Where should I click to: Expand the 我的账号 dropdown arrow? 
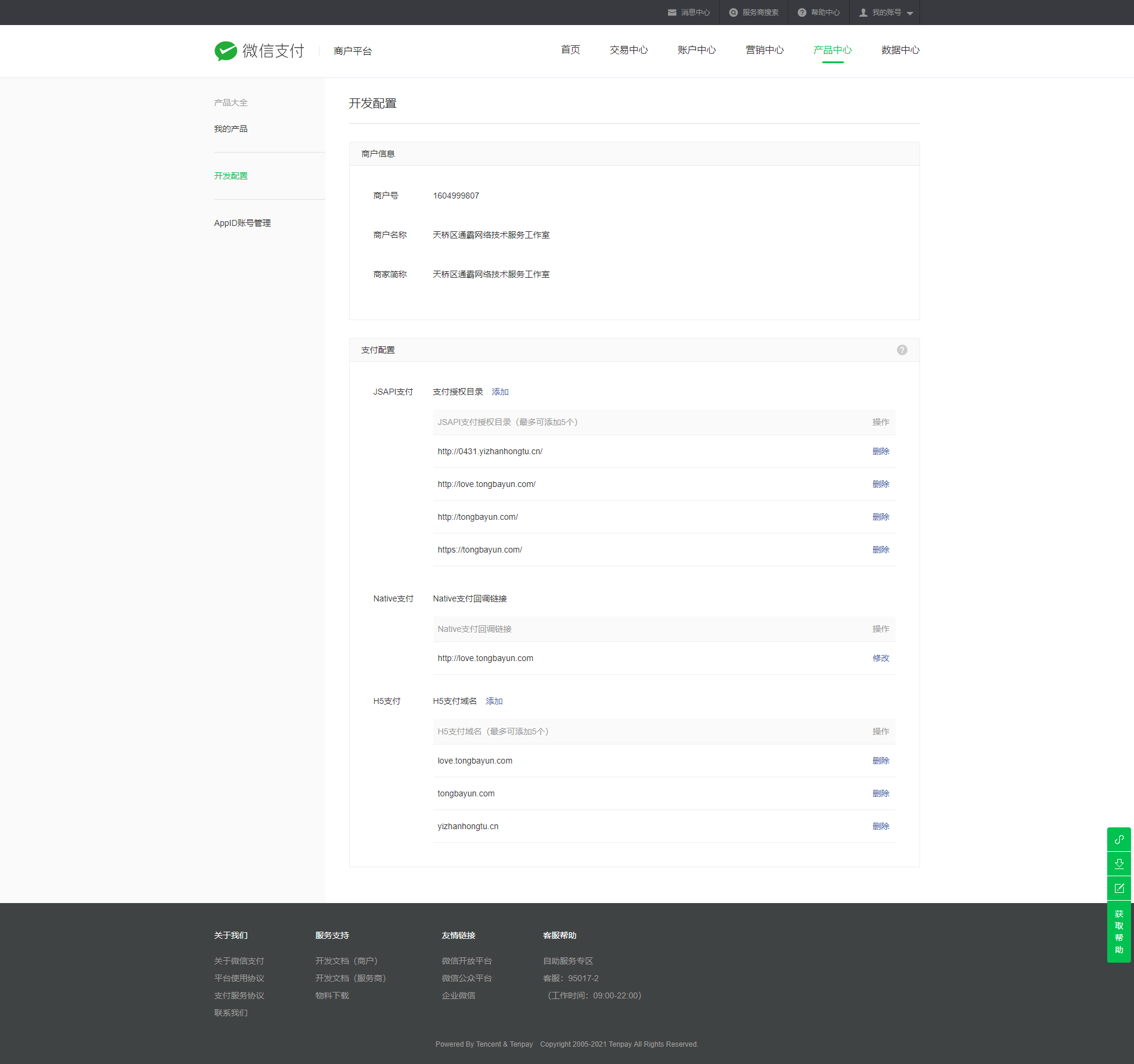tap(910, 13)
